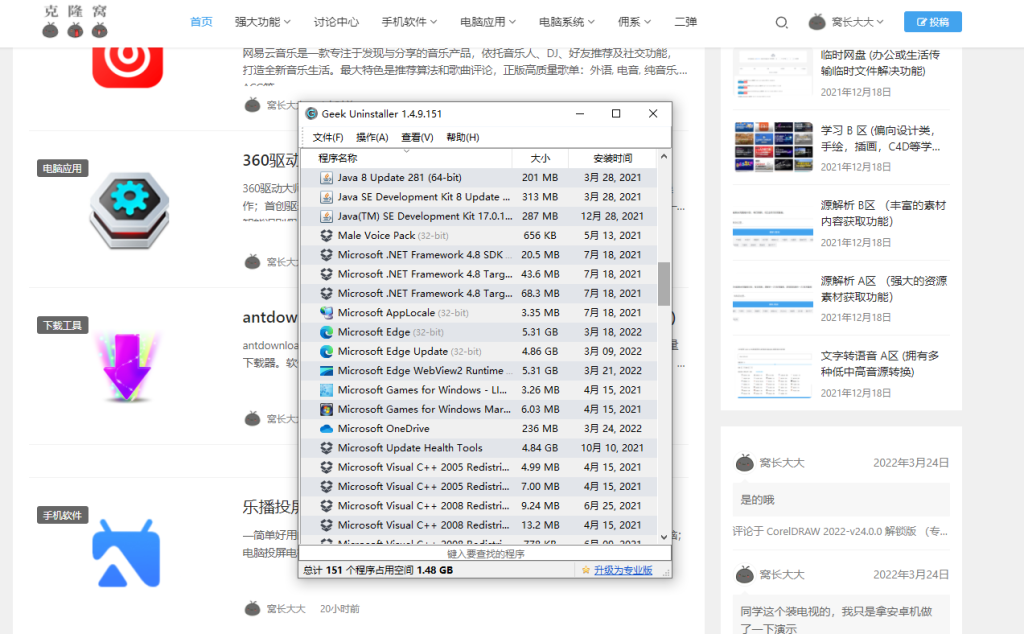Image resolution: width=1024 pixels, height=634 pixels.
Task: Expand the 强大功能 dropdown
Action: tap(263, 22)
